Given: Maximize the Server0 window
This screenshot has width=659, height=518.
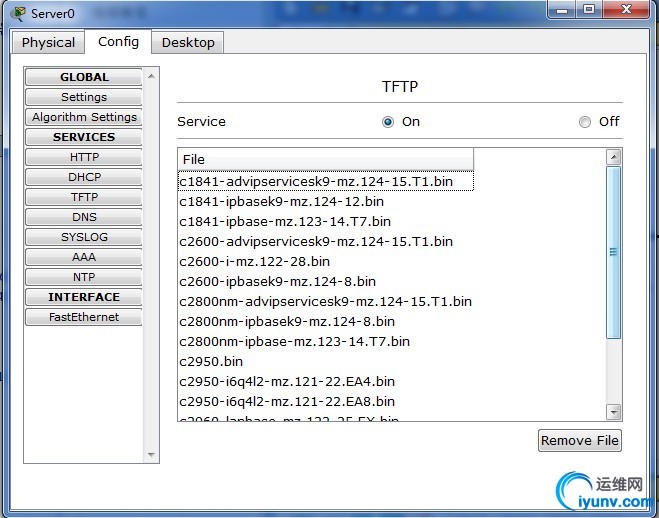Looking at the screenshot, I should (x=589, y=9).
